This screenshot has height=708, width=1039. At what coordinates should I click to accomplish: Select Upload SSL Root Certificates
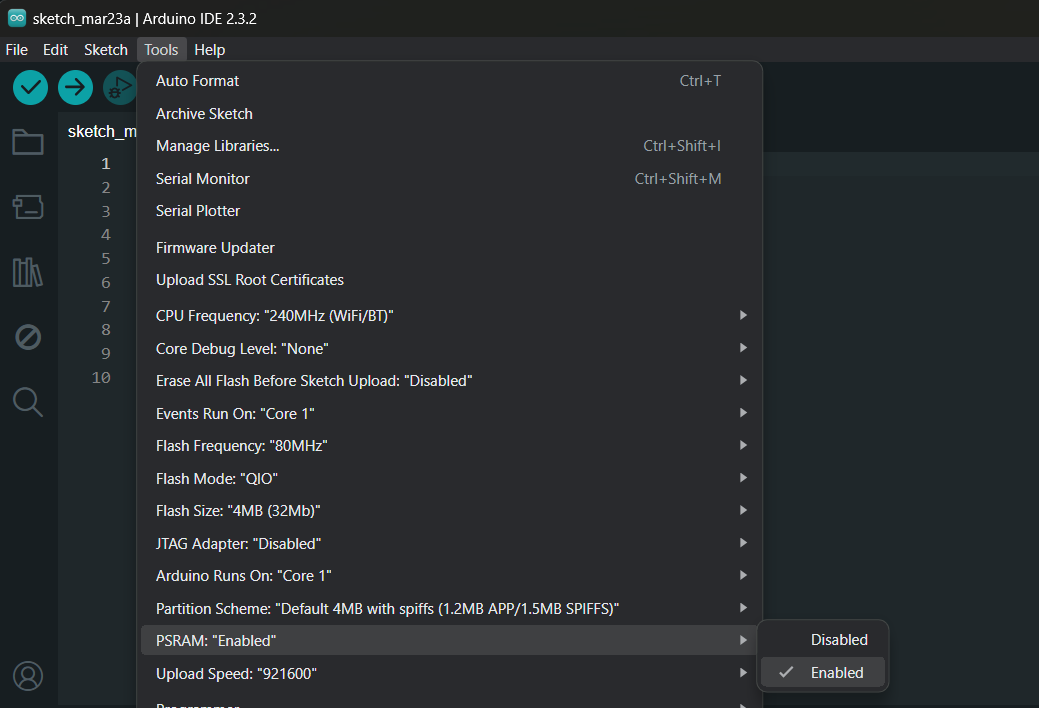coord(449,280)
